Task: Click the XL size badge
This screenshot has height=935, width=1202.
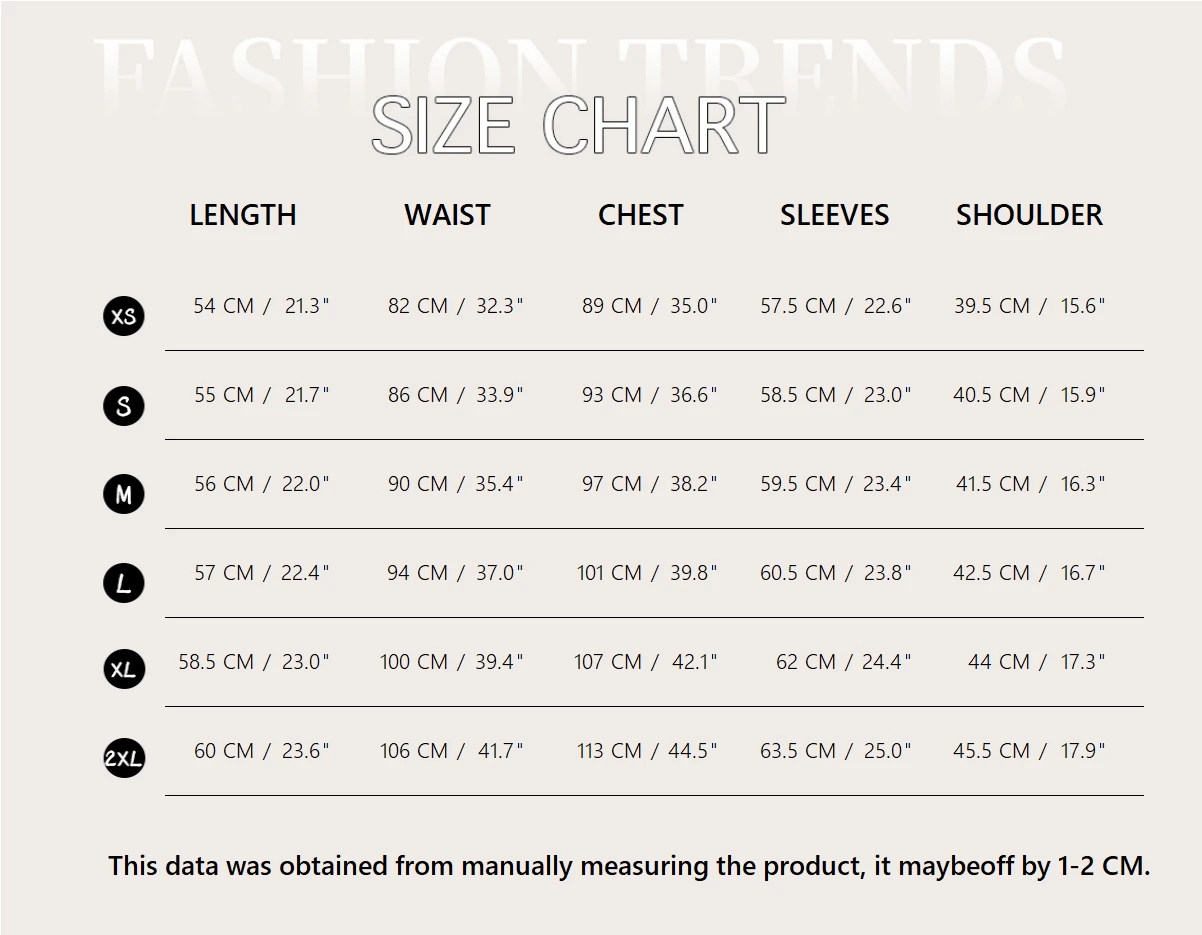Action: tap(124, 670)
